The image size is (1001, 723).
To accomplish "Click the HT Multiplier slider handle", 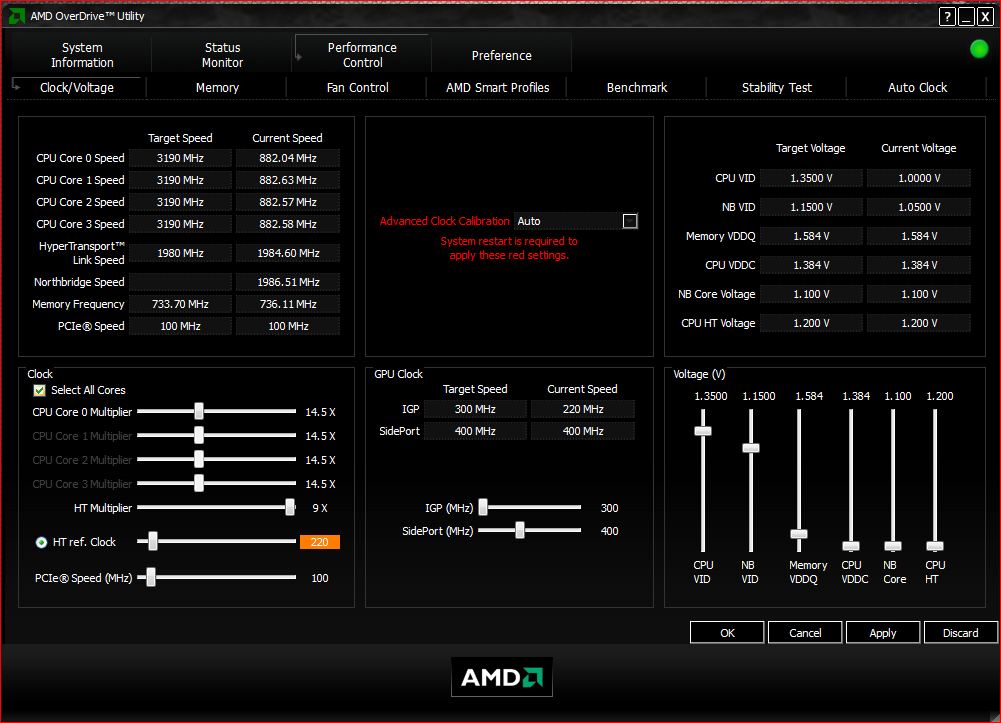I will [290, 507].
